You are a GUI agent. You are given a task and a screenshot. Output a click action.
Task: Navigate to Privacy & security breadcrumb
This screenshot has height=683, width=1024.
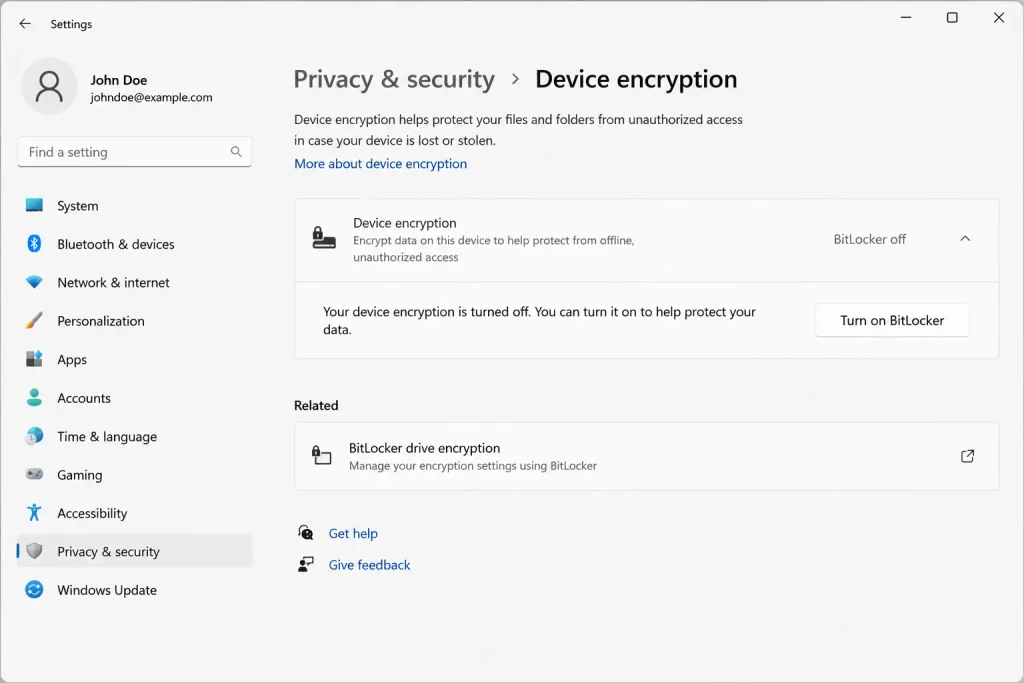tap(394, 80)
